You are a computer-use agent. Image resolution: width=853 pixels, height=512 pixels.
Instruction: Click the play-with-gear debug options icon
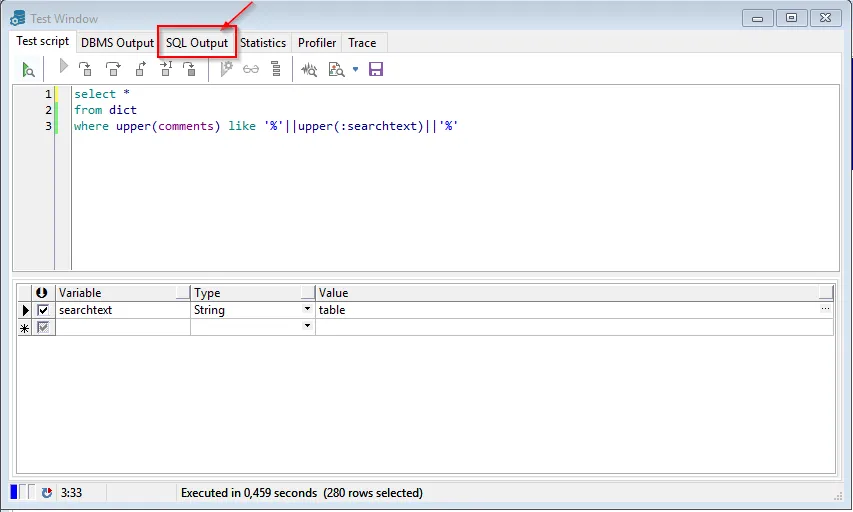click(x=226, y=69)
